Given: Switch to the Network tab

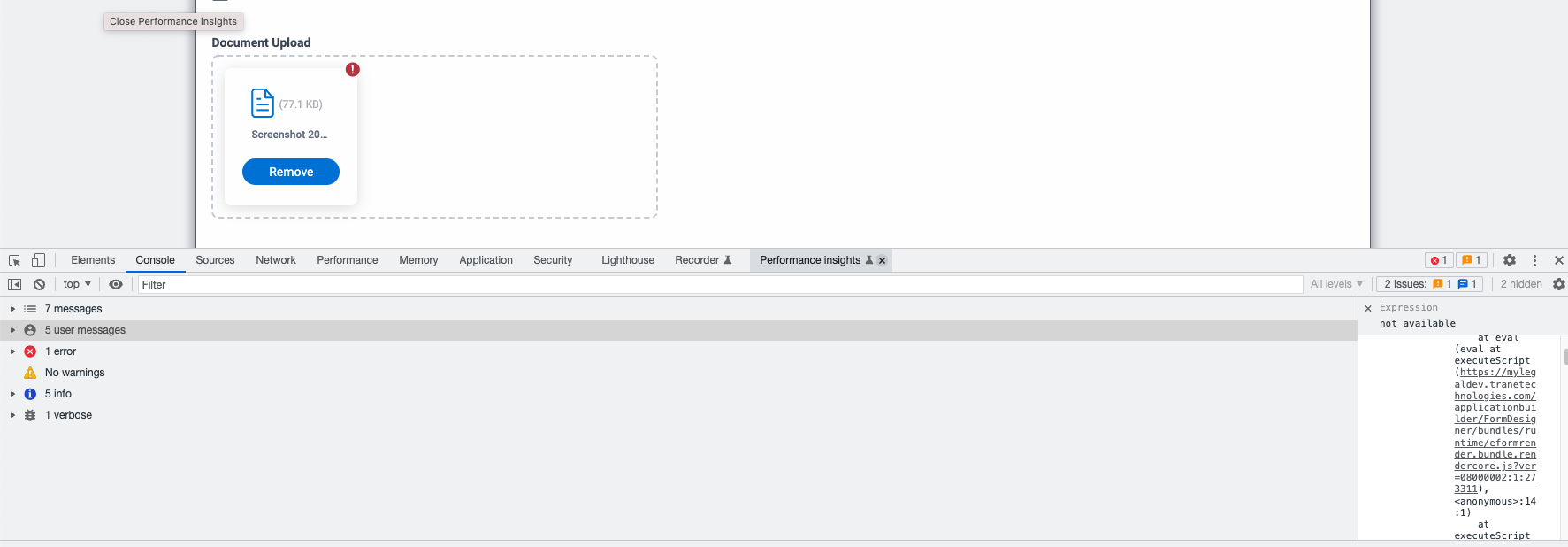Looking at the screenshot, I should [276, 260].
